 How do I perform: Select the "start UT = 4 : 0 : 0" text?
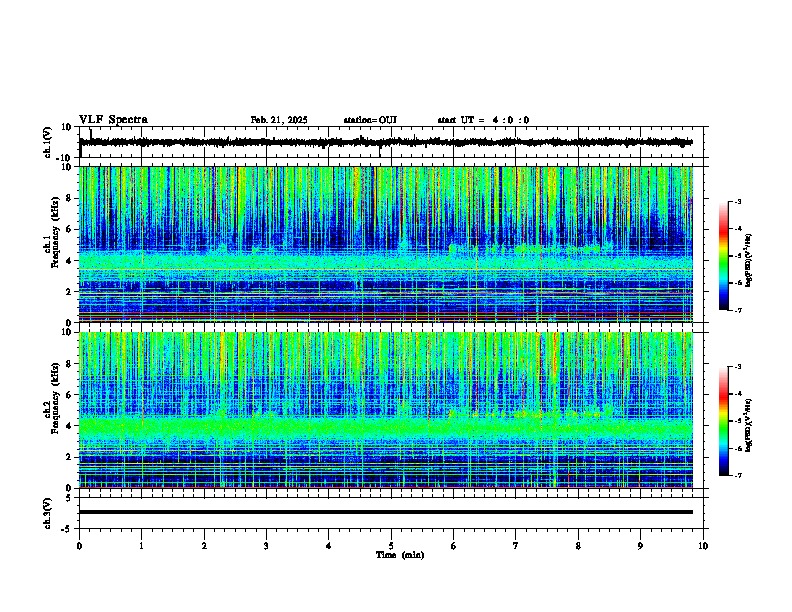pyautogui.click(x=483, y=120)
